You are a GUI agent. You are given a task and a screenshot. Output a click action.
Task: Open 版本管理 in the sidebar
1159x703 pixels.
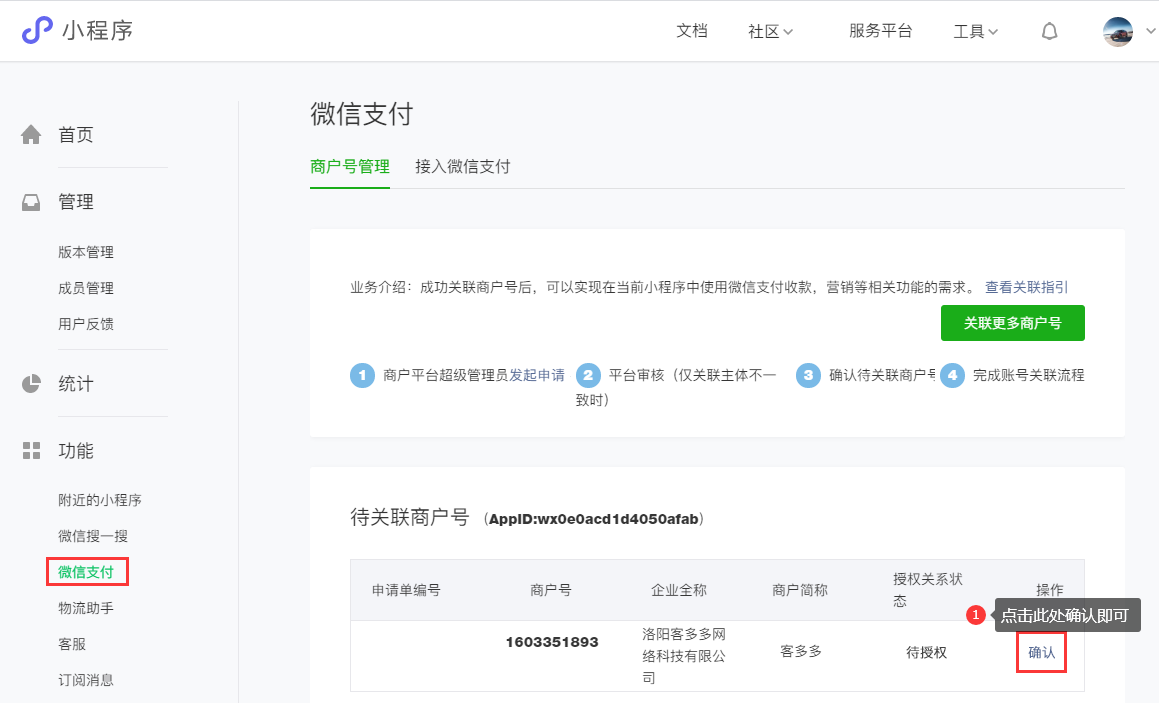[86, 252]
